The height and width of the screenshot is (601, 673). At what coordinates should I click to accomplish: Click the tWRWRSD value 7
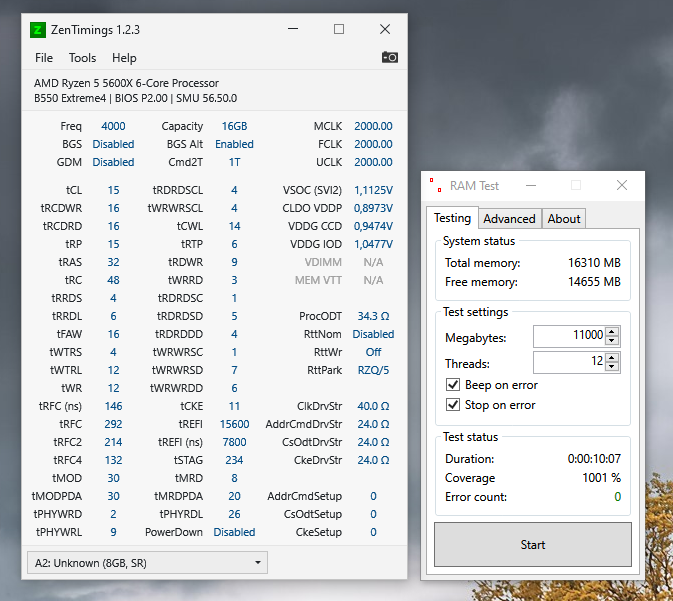click(234, 370)
